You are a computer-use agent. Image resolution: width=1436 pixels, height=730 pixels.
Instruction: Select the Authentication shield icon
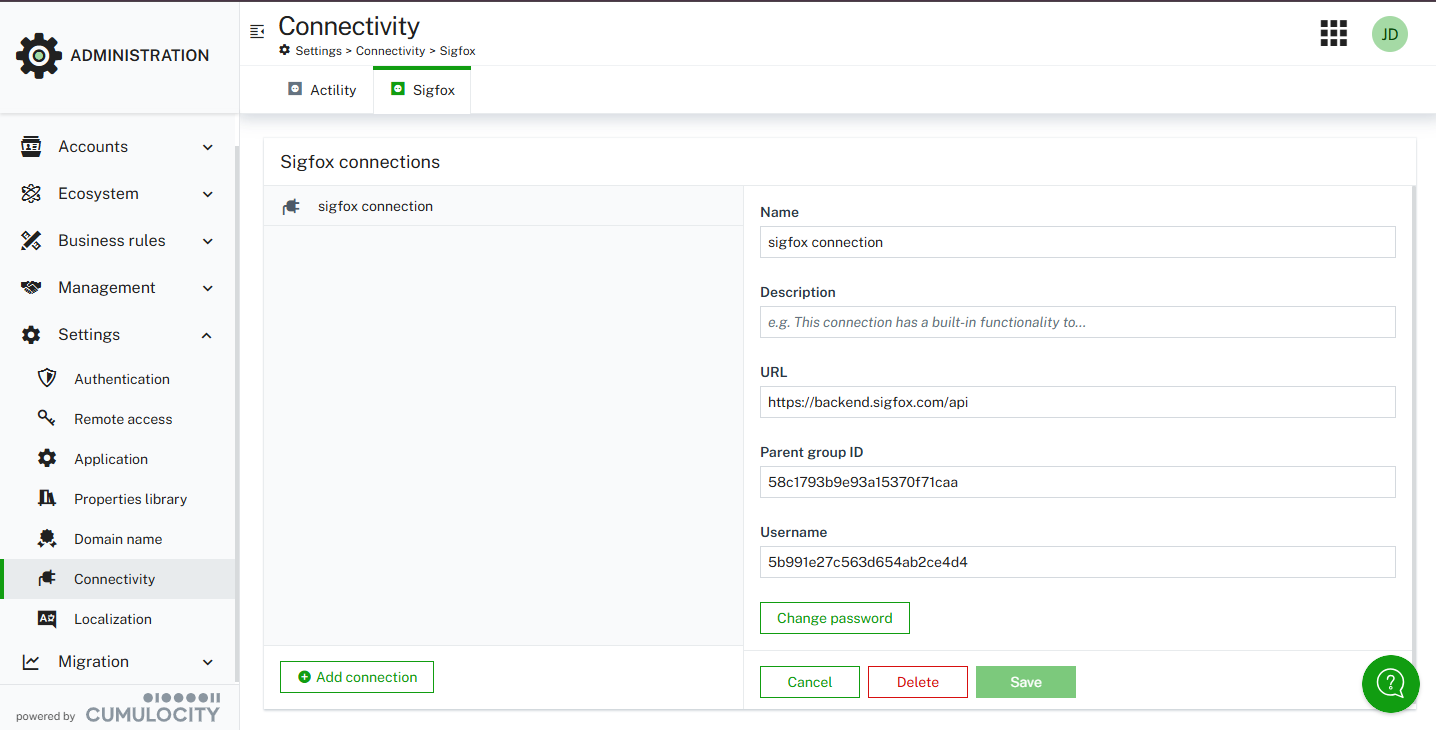[x=47, y=378]
